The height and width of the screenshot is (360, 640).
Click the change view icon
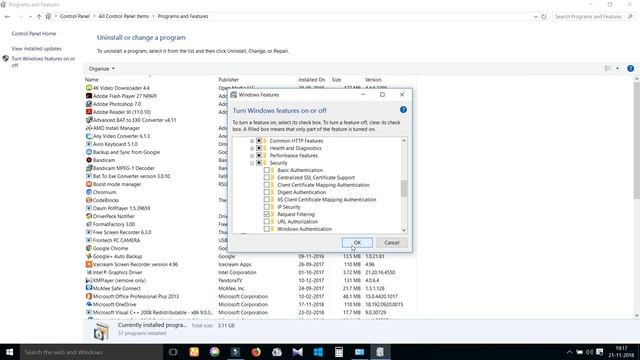pyautogui.click(x=608, y=69)
